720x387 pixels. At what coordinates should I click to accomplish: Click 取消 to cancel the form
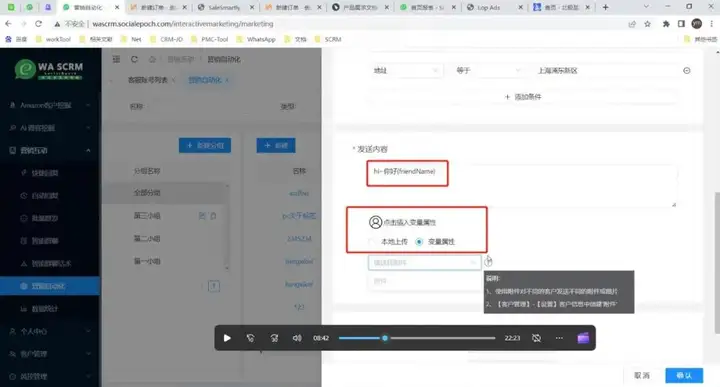pyautogui.click(x=641, y=375)
